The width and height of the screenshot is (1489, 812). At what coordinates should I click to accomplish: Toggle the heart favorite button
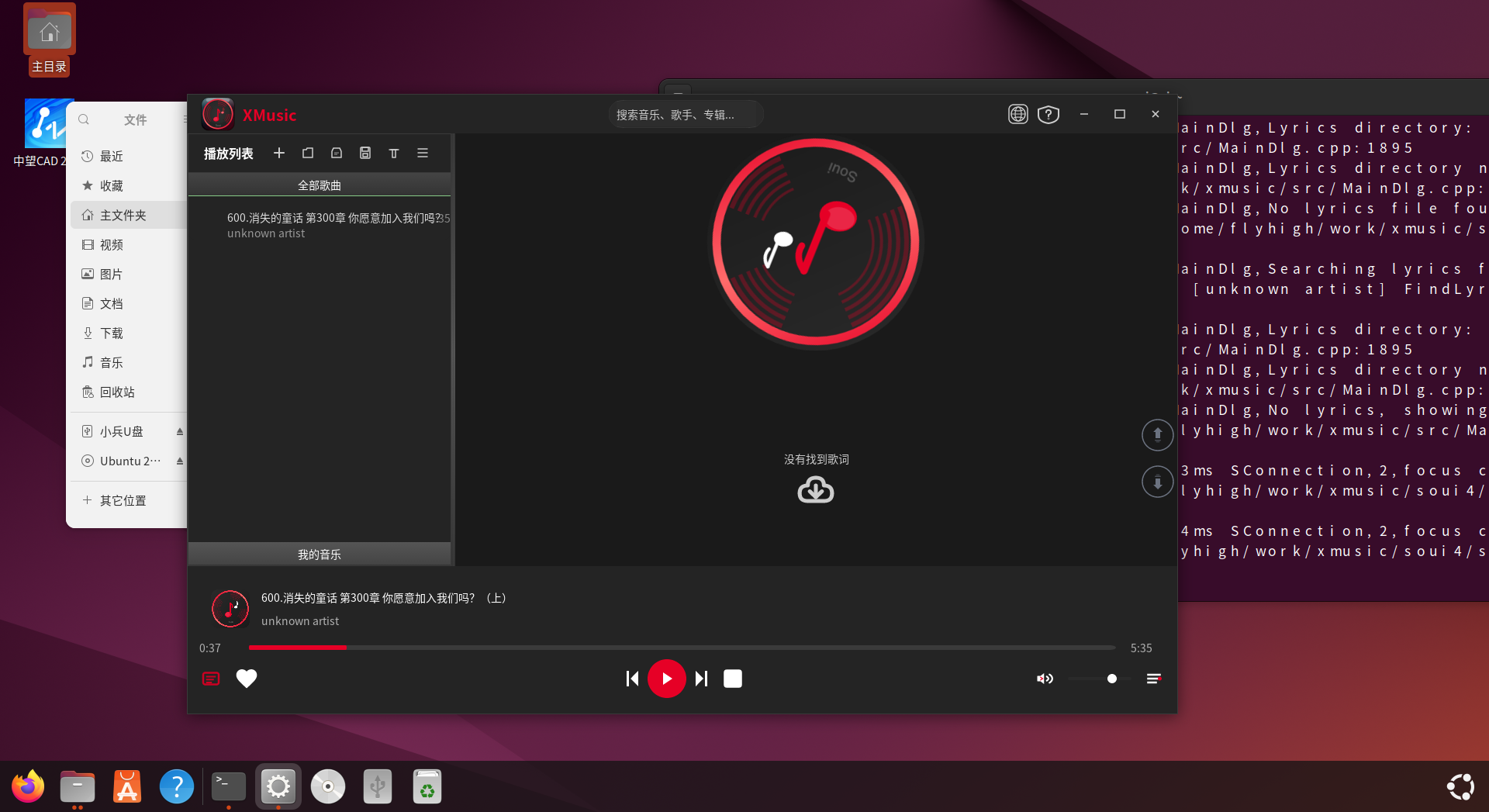[x=247, y=679]
